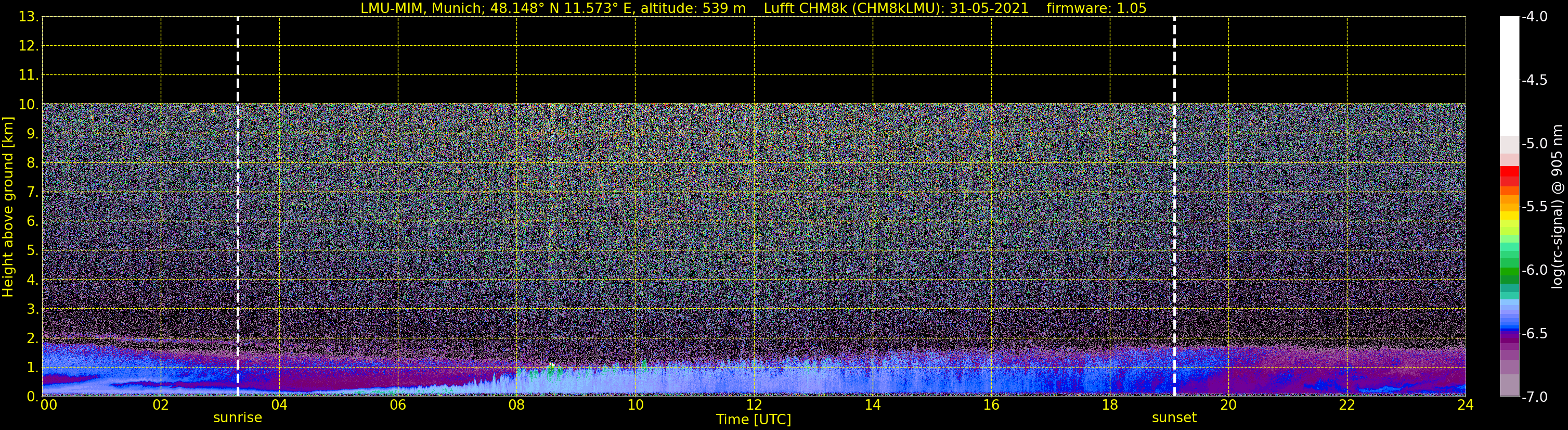Click the colorbar tick label "-5.5"
Screen dimensions: 1568x430
[x=1535, y=207]
